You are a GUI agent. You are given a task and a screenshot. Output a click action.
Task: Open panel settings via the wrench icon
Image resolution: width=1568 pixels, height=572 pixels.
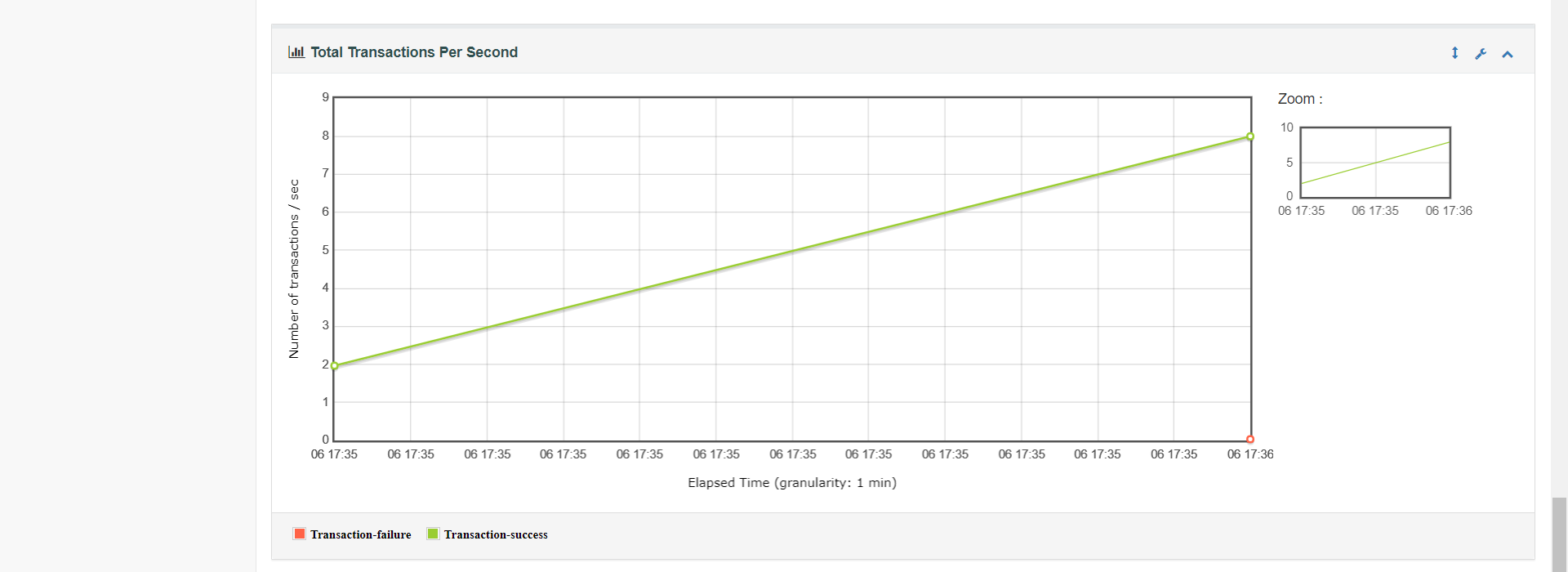click(x=1481, y=52)
